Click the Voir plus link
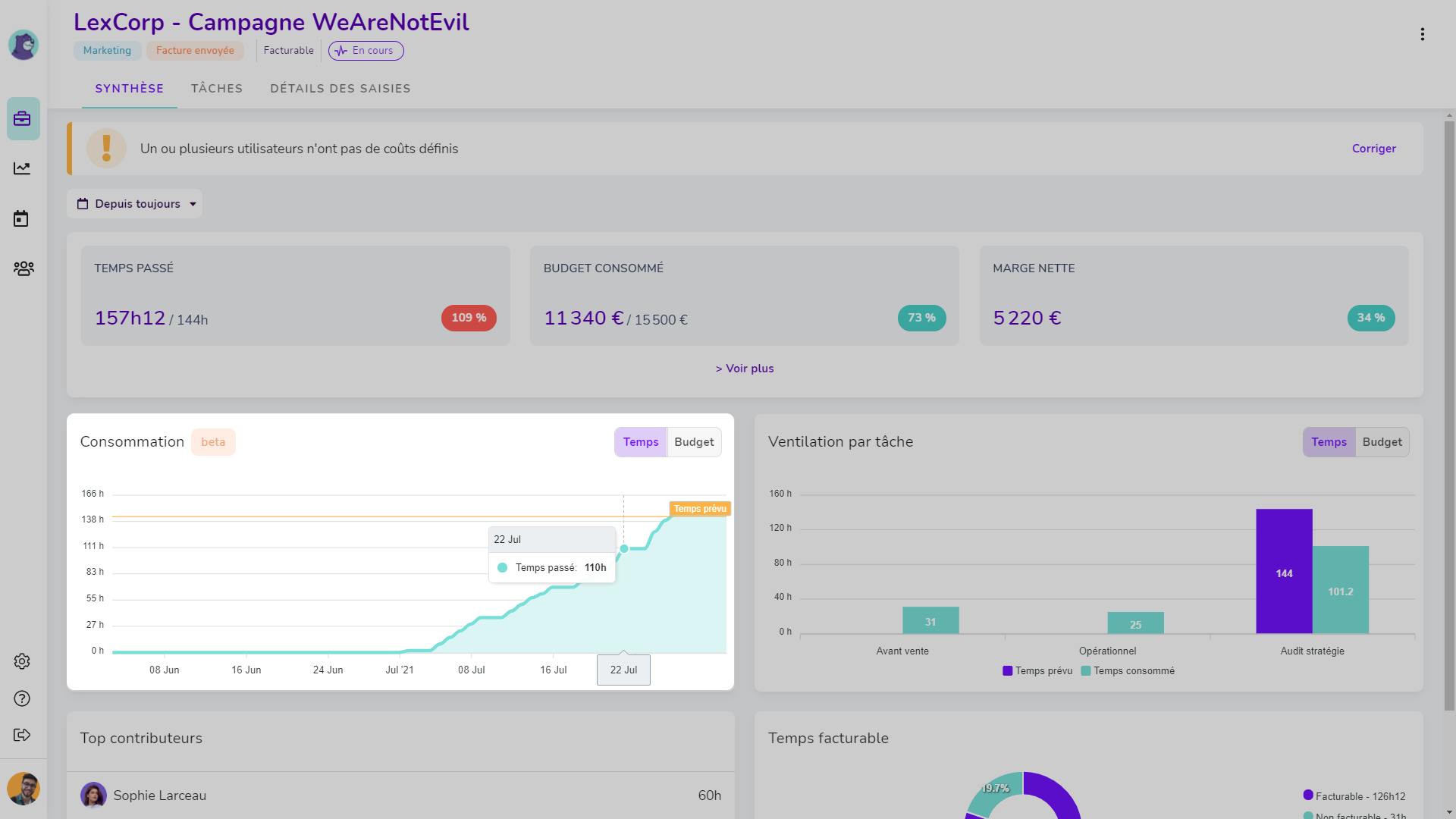This screenshot has height=819, width=1456. tap(745, 369)
